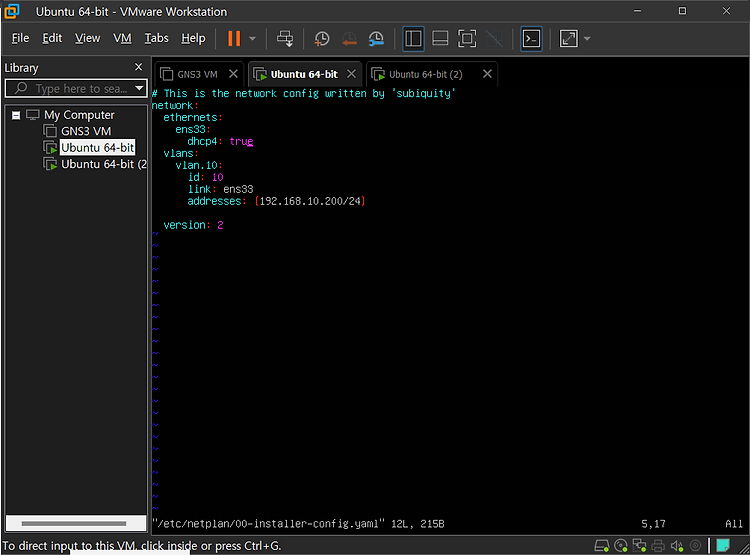
Task: Click the subiquity comment line
Action: pyautogui.click(x=304, y=93)
